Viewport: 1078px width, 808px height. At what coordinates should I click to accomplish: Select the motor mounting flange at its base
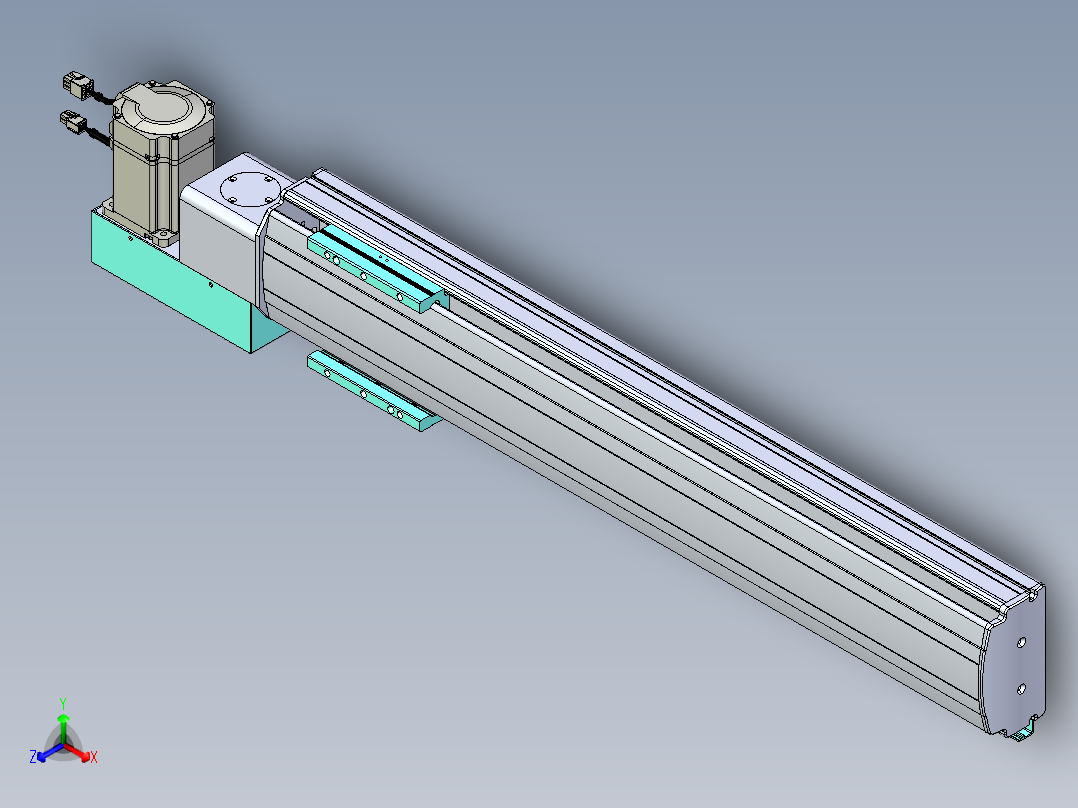(x=141, y=223)
